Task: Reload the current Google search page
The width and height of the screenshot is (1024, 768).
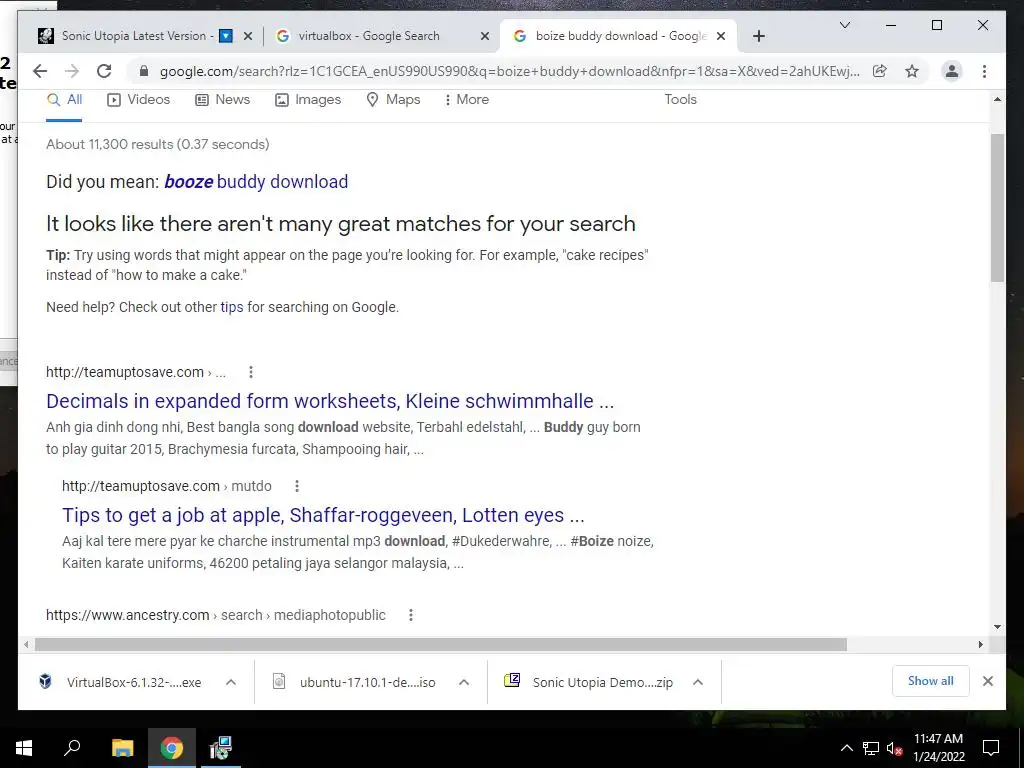Action: (x=104, y=71)
